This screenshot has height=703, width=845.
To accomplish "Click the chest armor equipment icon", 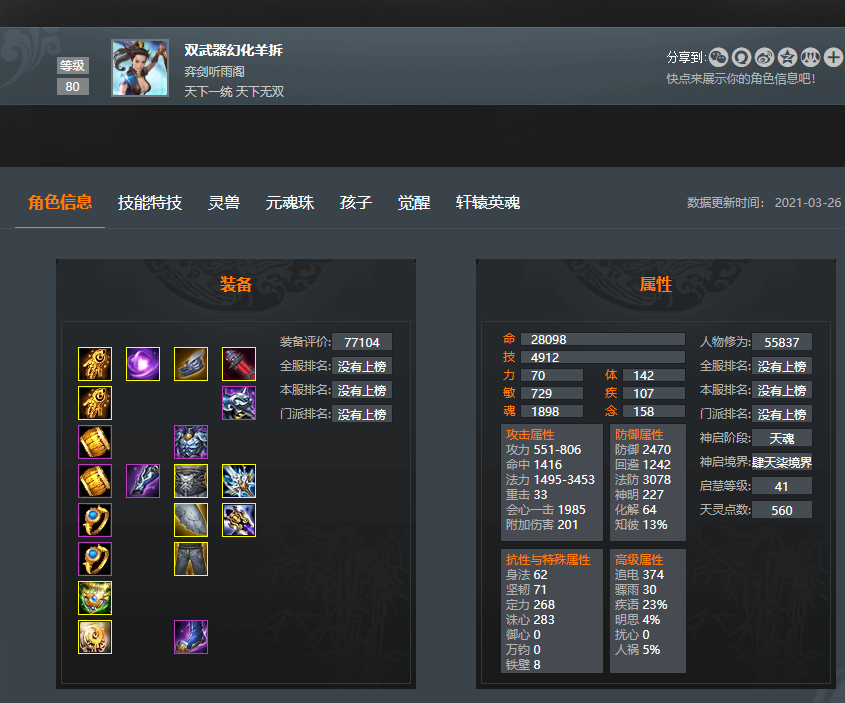I will point(191,442).
